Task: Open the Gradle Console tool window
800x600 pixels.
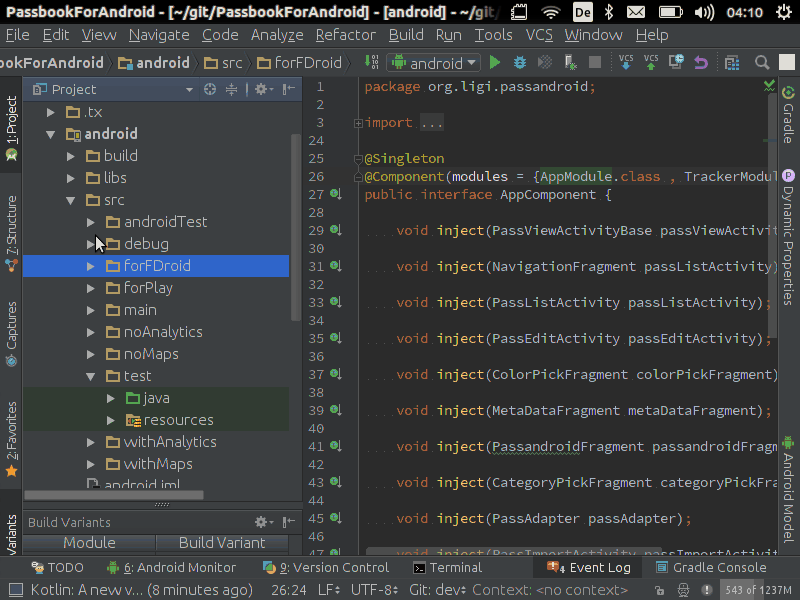Action: pos(711,567)
